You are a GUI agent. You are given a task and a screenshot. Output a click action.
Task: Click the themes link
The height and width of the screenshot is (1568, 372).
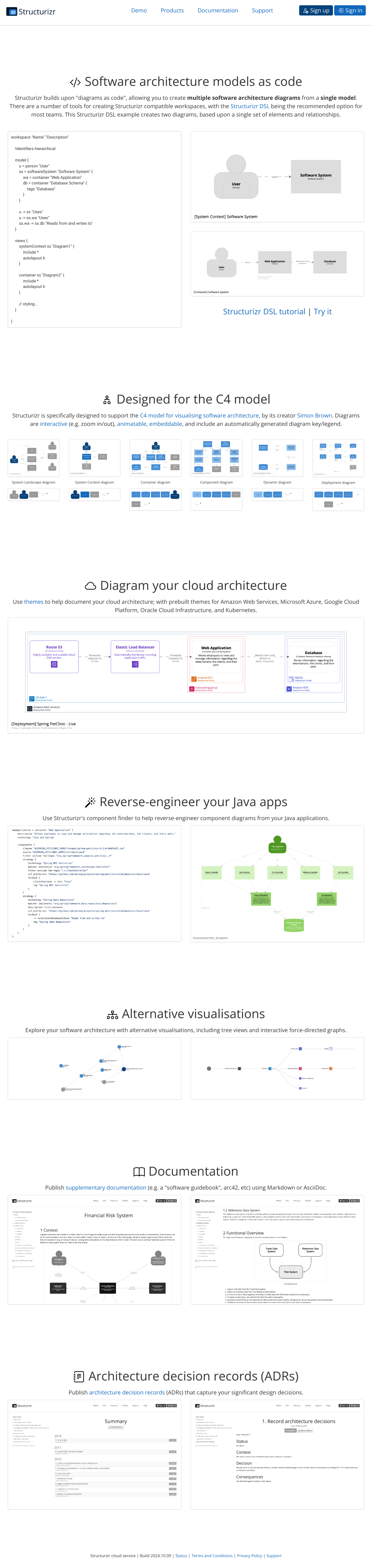coord(33,601)
